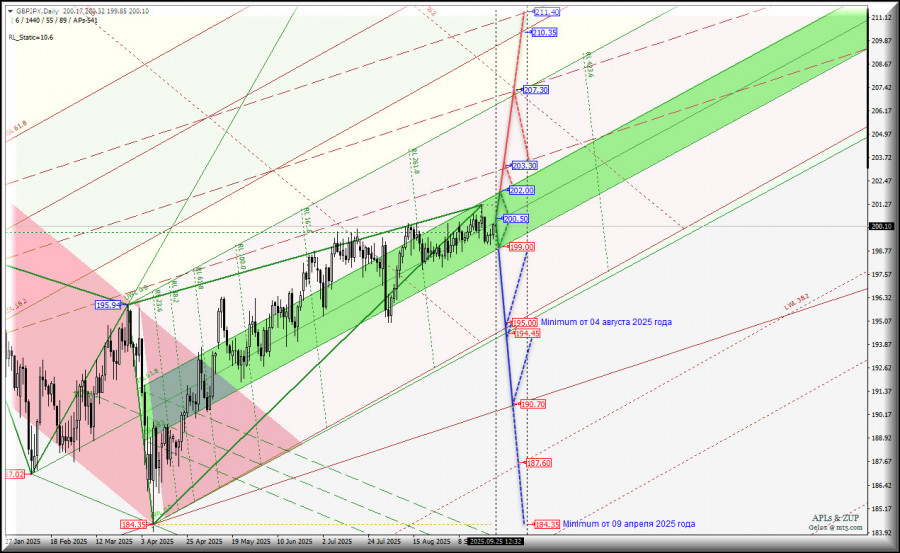Click the red 199.00 support label
The width and height of the screenshot is (900, 553).
(522, 246)
